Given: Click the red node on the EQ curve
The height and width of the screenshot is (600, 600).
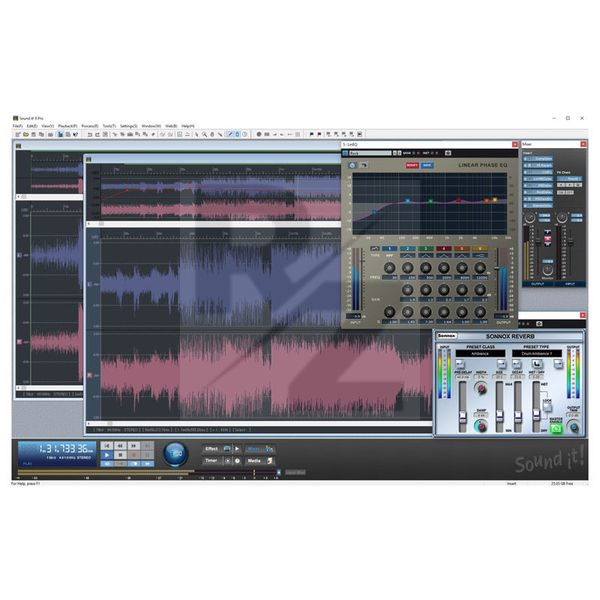Looking at the screenshot, I should pyautogui.click(x=458, y=200).
